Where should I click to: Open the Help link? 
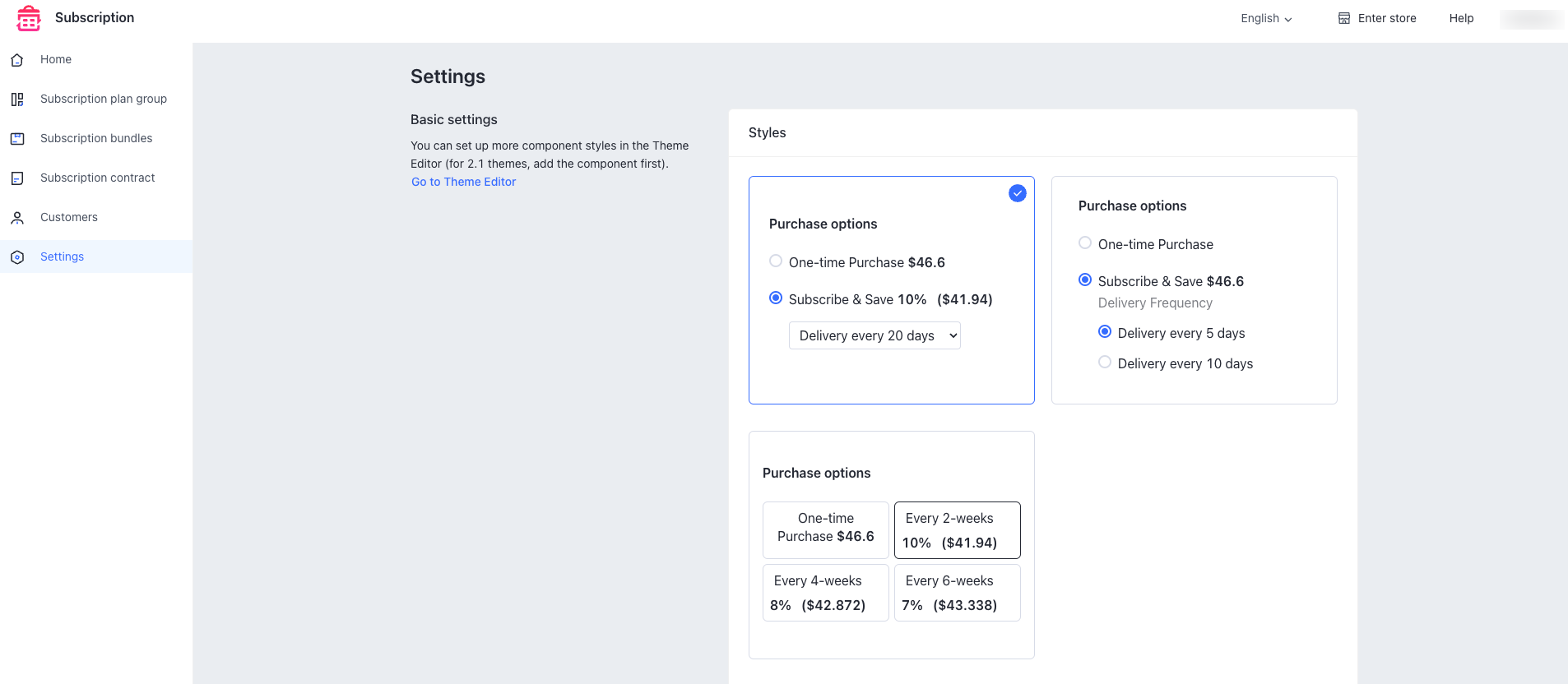click(x=1461, y=18)
